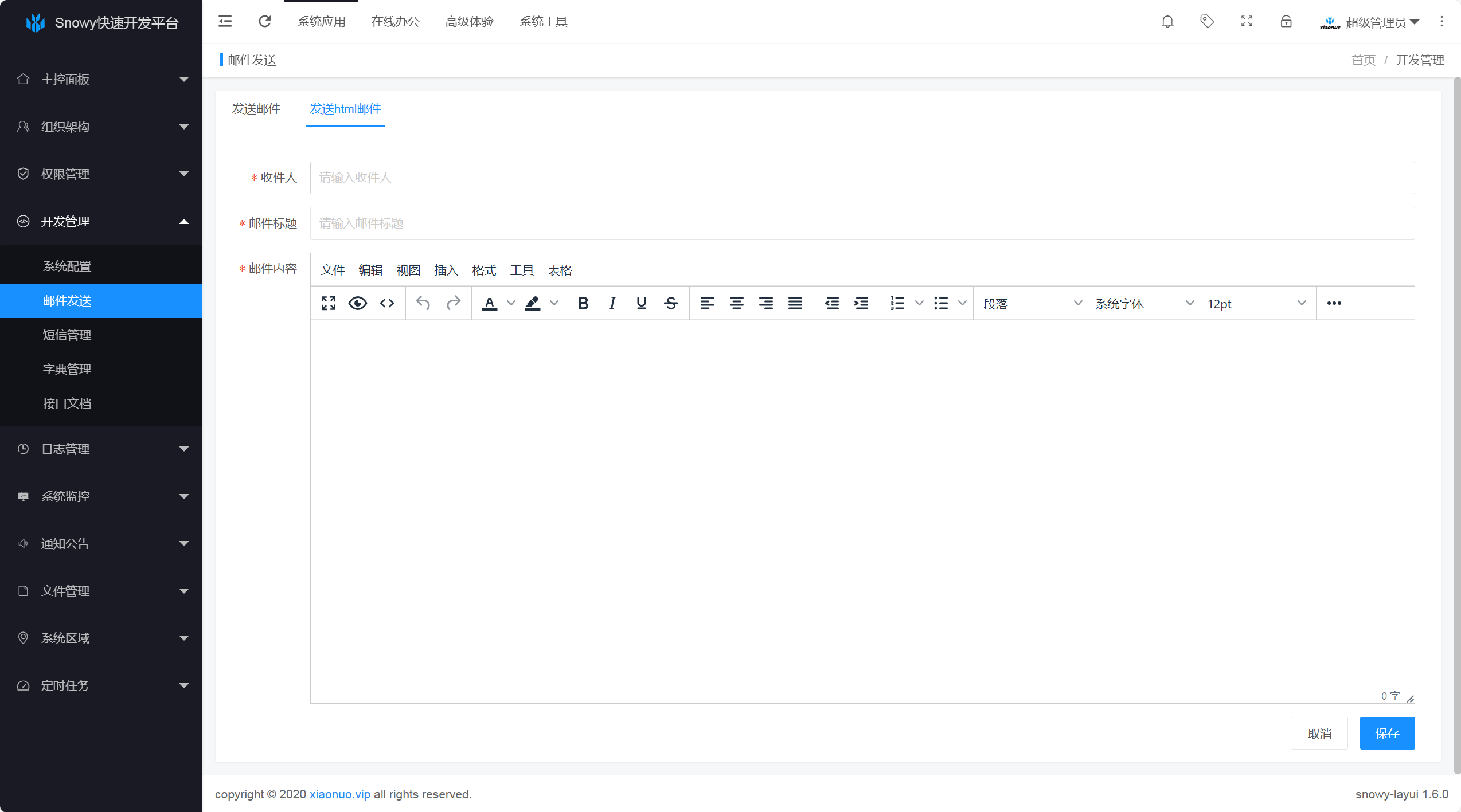
Task: Toggle bold formatting
Action: 583,303
